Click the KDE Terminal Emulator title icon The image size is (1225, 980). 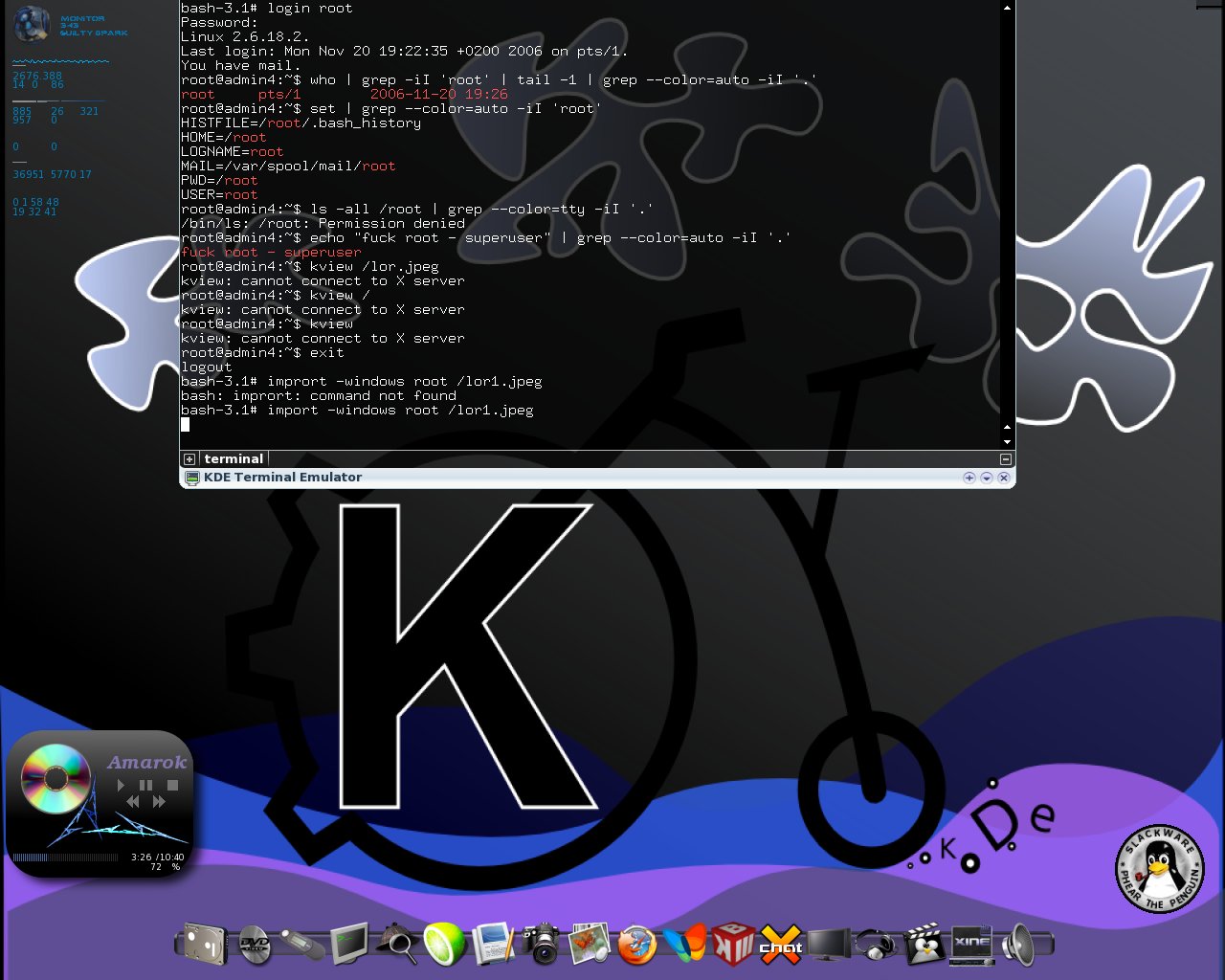click(191, 478)
